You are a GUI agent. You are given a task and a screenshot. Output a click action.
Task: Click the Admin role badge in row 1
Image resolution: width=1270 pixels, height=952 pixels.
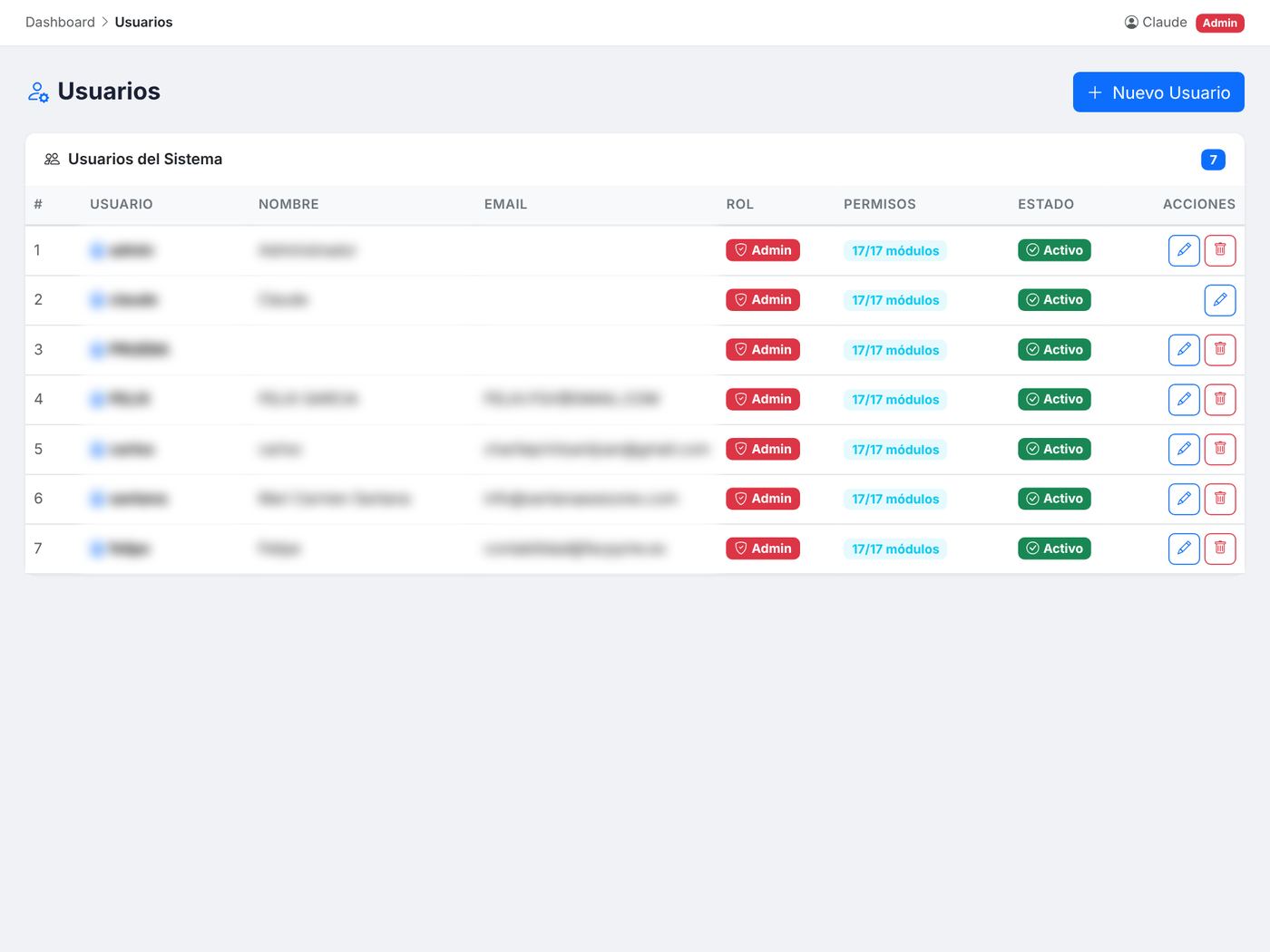(763, 250)
